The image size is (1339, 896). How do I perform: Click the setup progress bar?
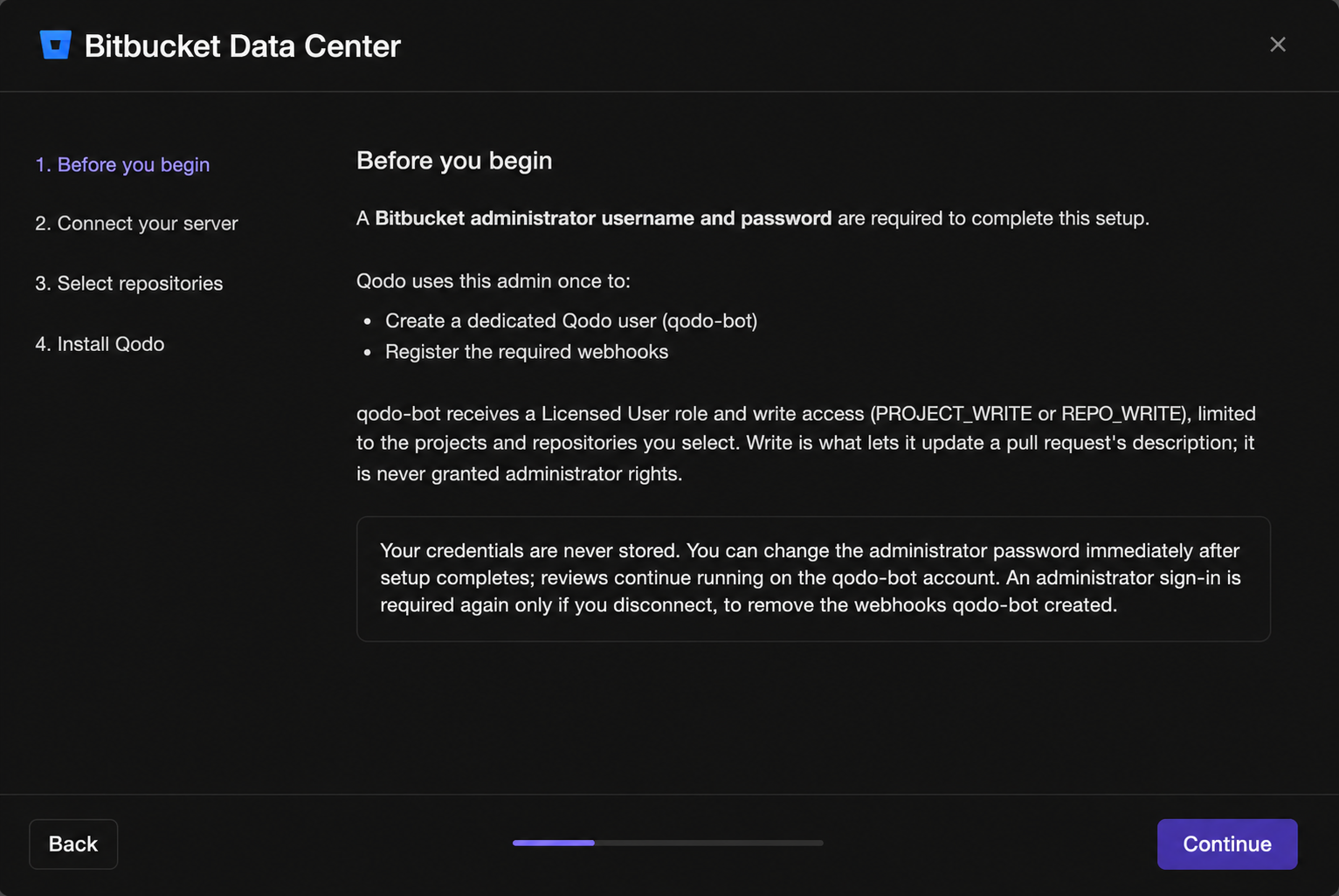pos(668,843)
